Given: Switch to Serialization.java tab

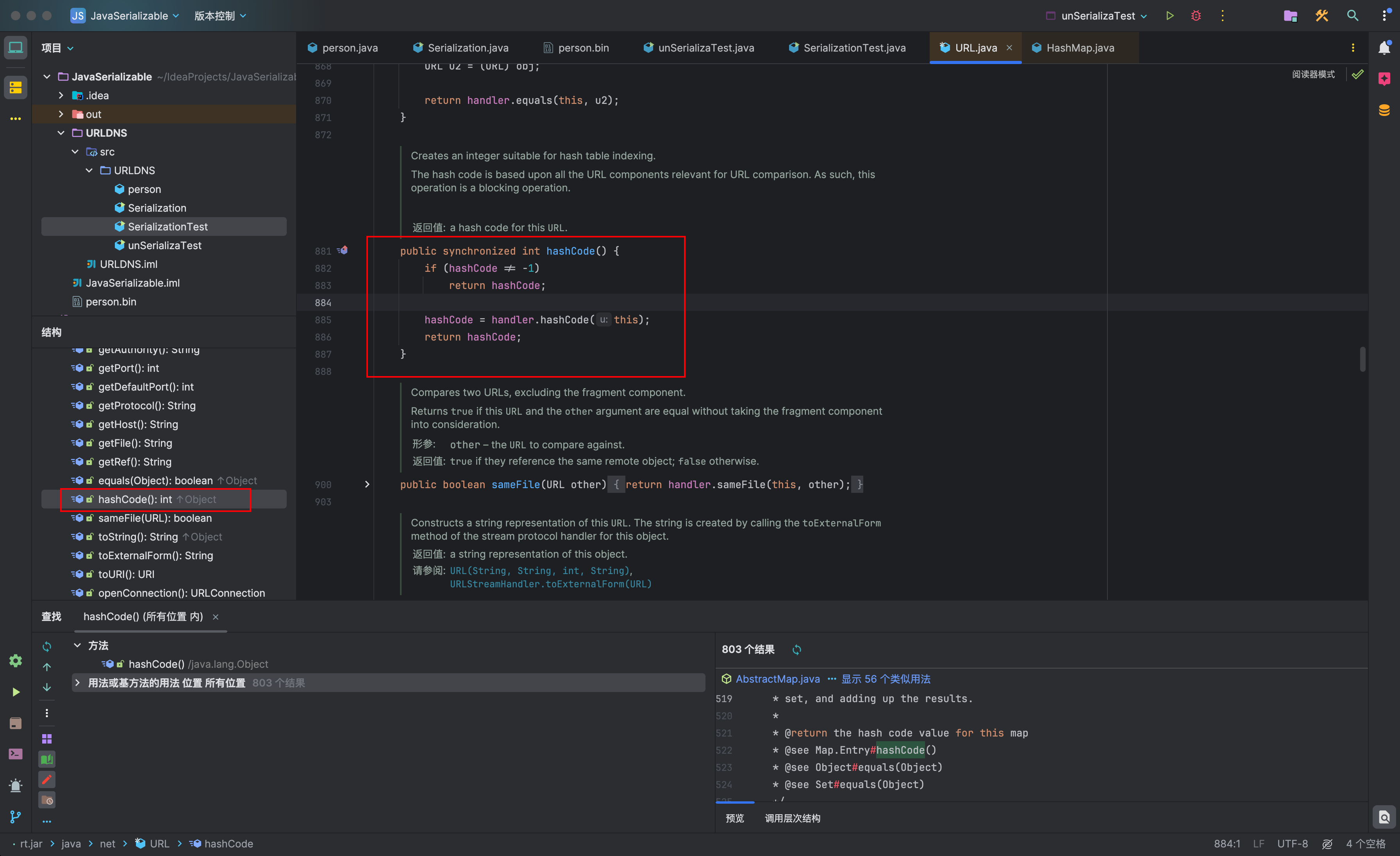Looking at the screenshot, I should pos(461,48).
